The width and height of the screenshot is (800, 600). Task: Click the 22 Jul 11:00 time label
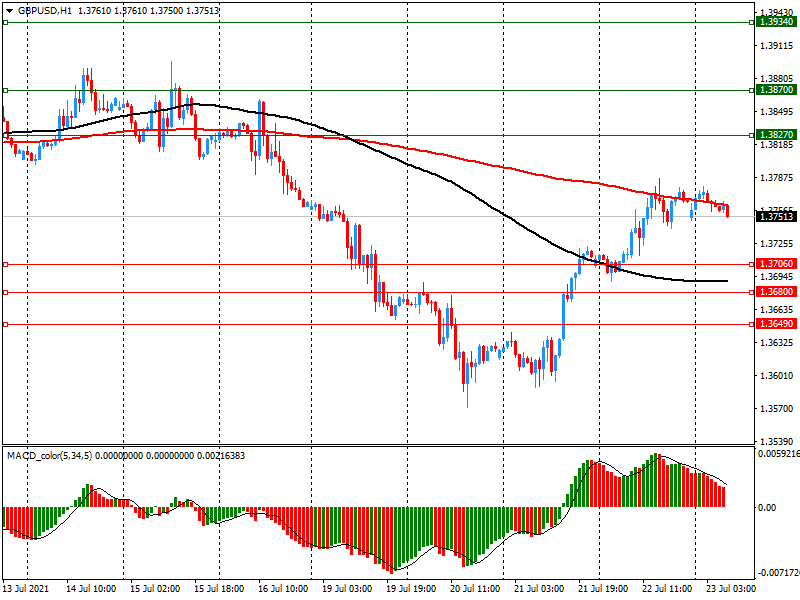pos(667,589)
